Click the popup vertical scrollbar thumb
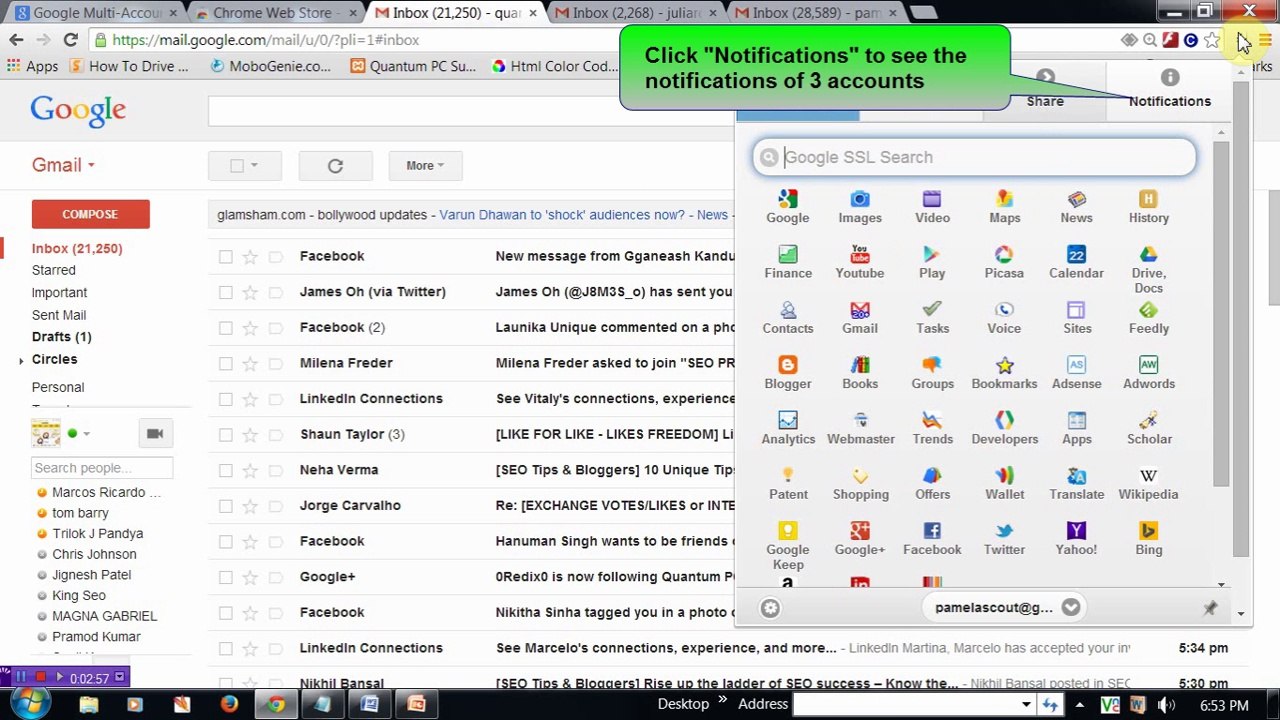 (x=1221, y=315)
